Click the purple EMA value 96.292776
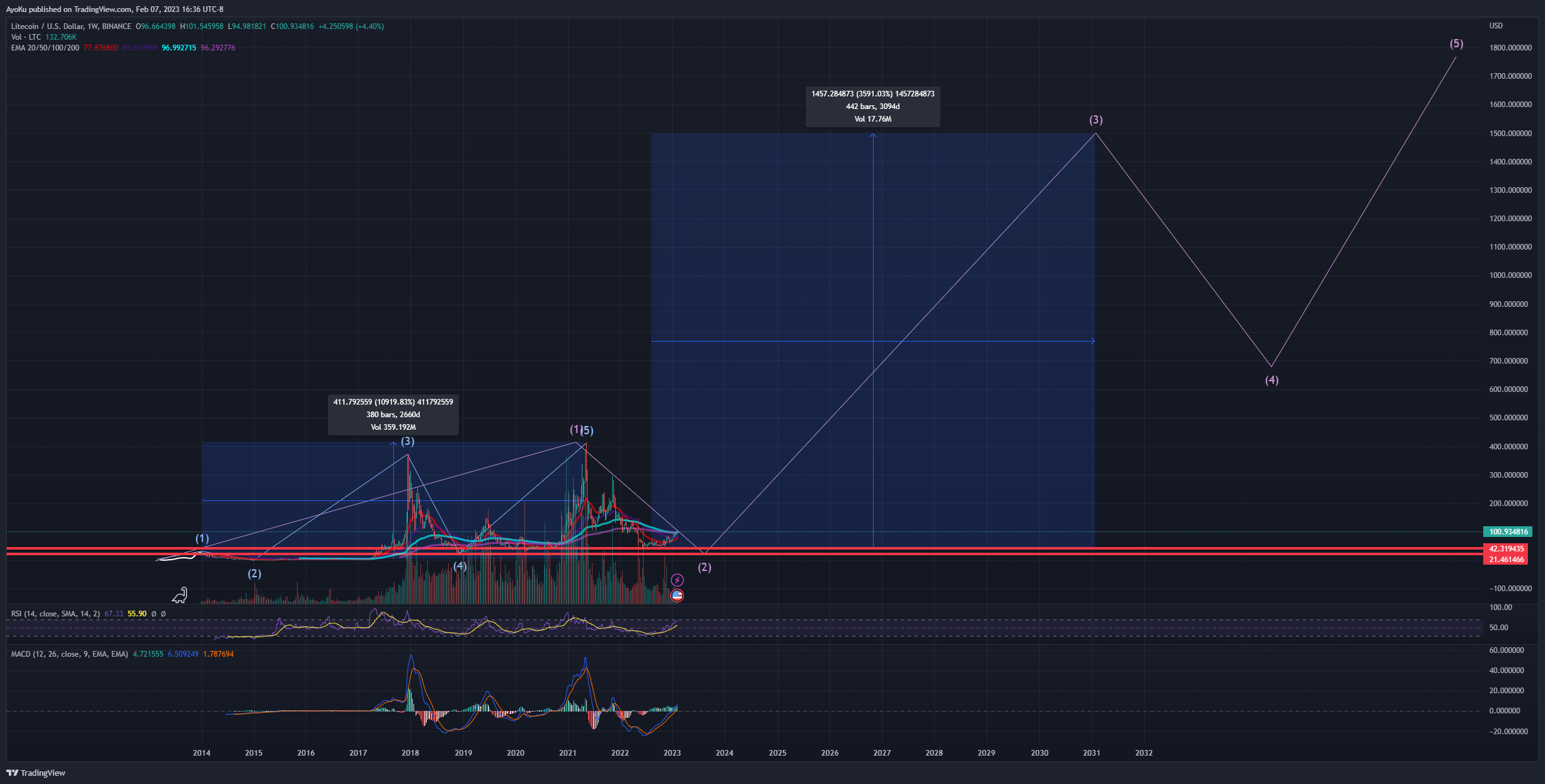This screenshot has height=784, width=1545. pos(218,48)
